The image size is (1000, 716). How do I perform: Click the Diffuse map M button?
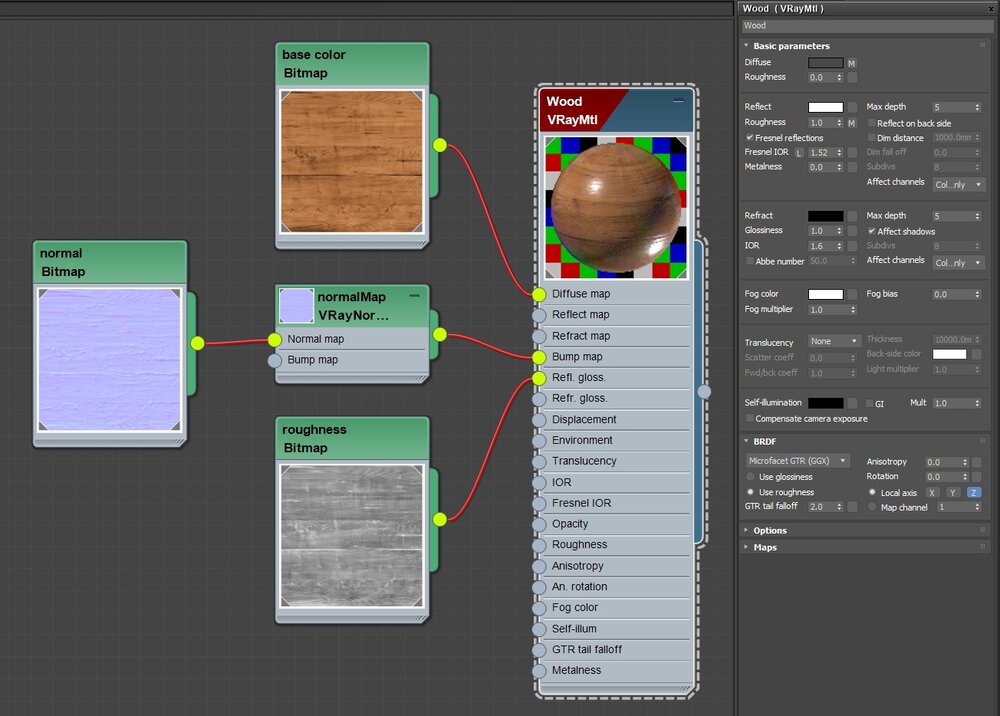(x=852, y=63)
